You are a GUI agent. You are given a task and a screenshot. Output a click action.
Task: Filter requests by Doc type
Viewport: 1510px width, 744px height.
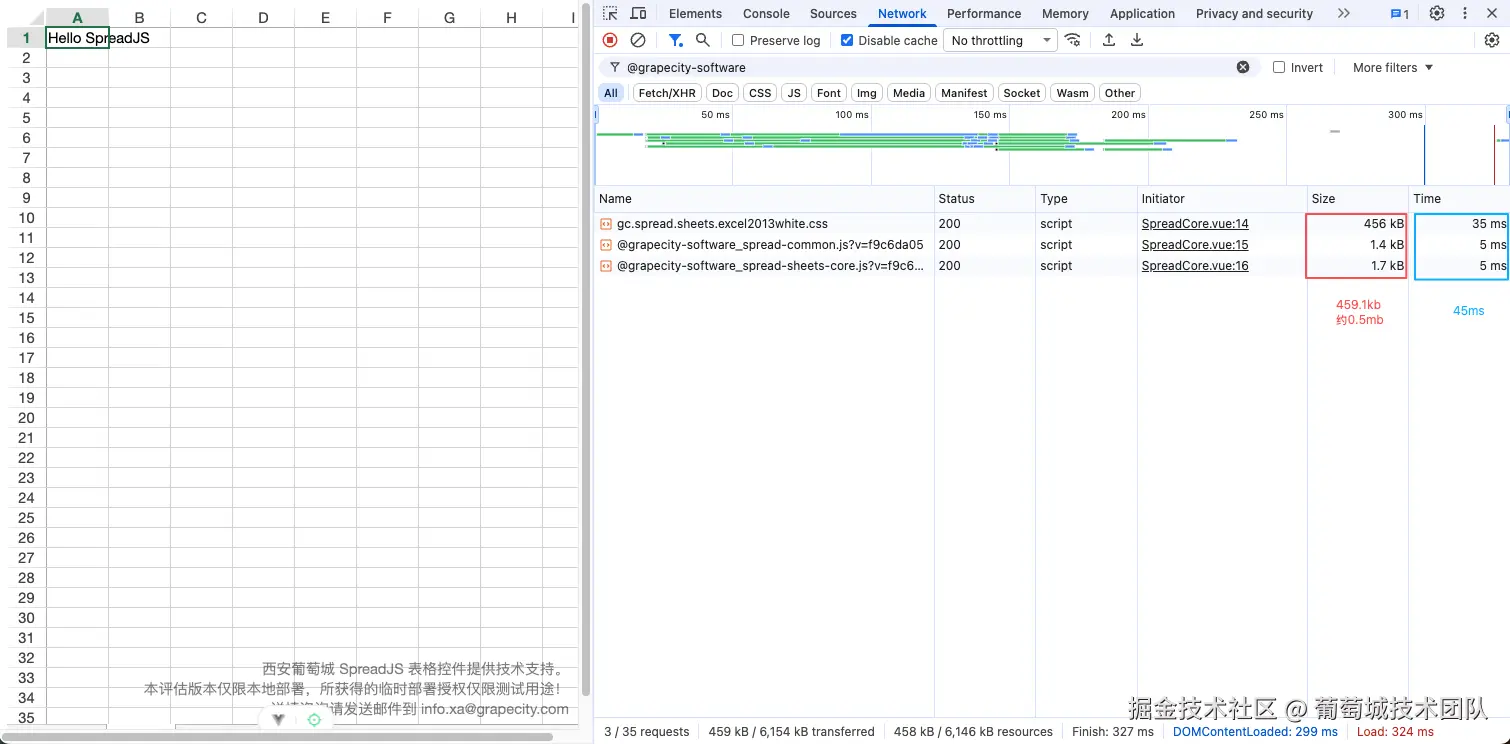click(x=723, y=93)
